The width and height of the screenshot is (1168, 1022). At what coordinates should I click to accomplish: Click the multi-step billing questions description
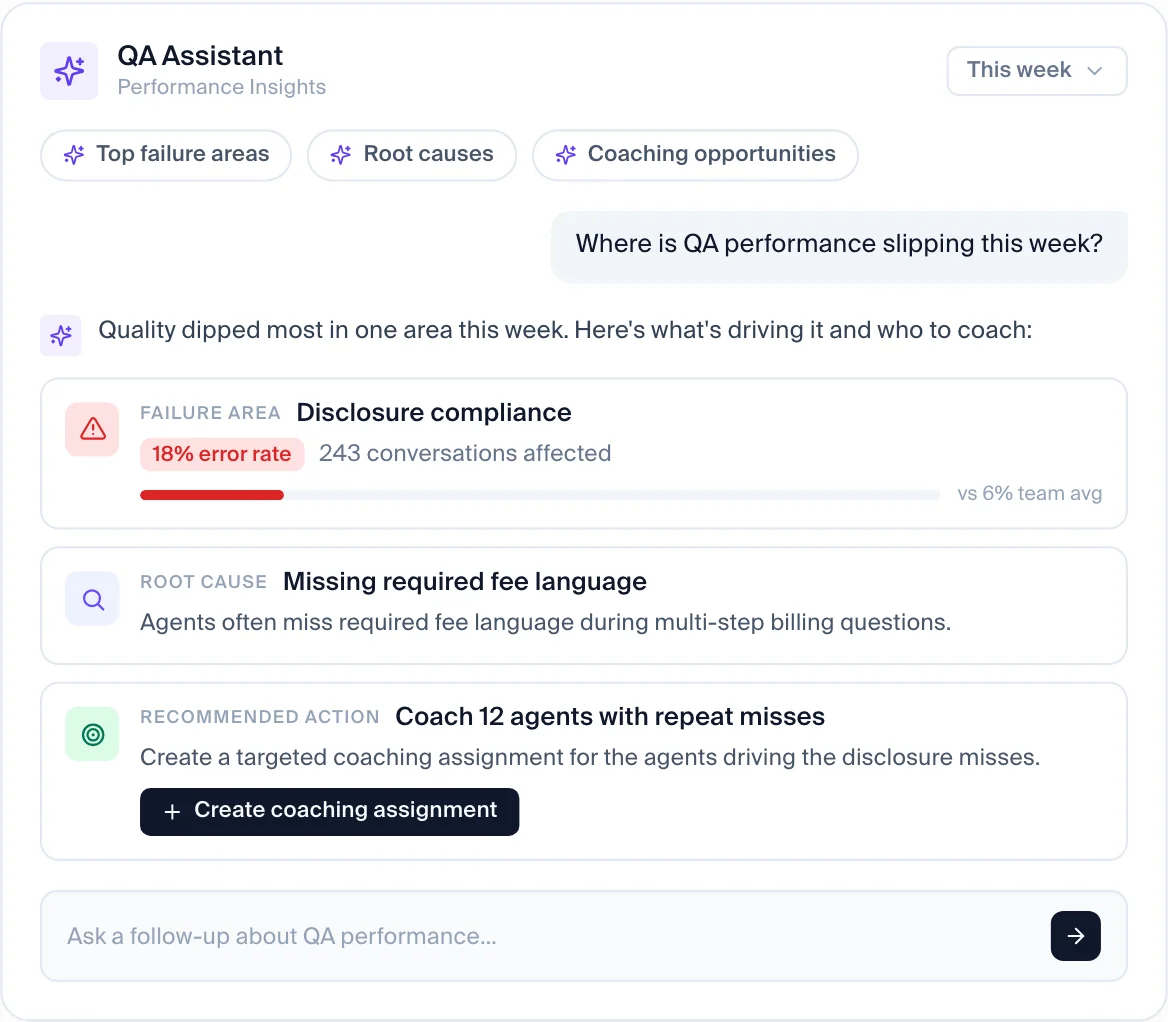coord(545,622)
